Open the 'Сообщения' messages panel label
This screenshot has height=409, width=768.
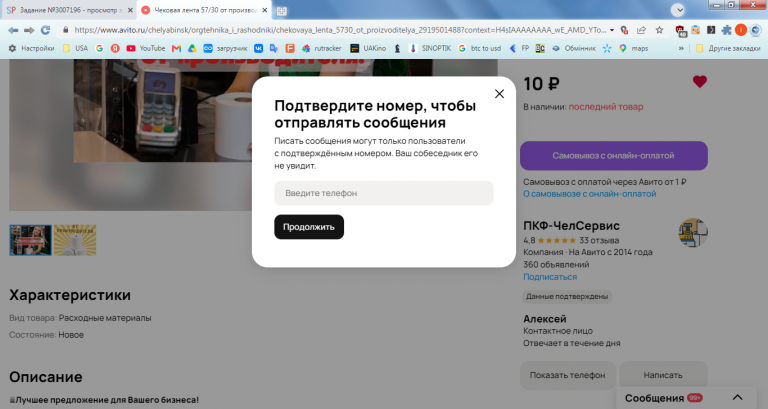[x=654, y=398]
